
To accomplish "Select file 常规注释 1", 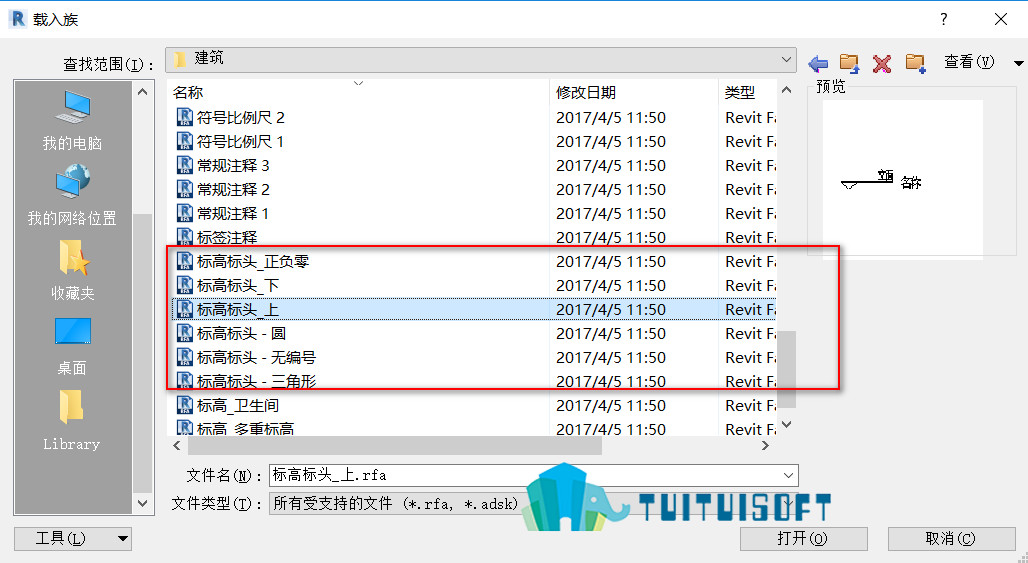I will click(233, 214).
